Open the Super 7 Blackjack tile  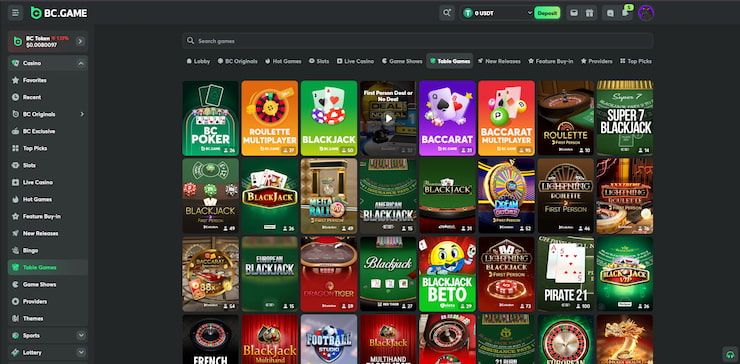625,118
